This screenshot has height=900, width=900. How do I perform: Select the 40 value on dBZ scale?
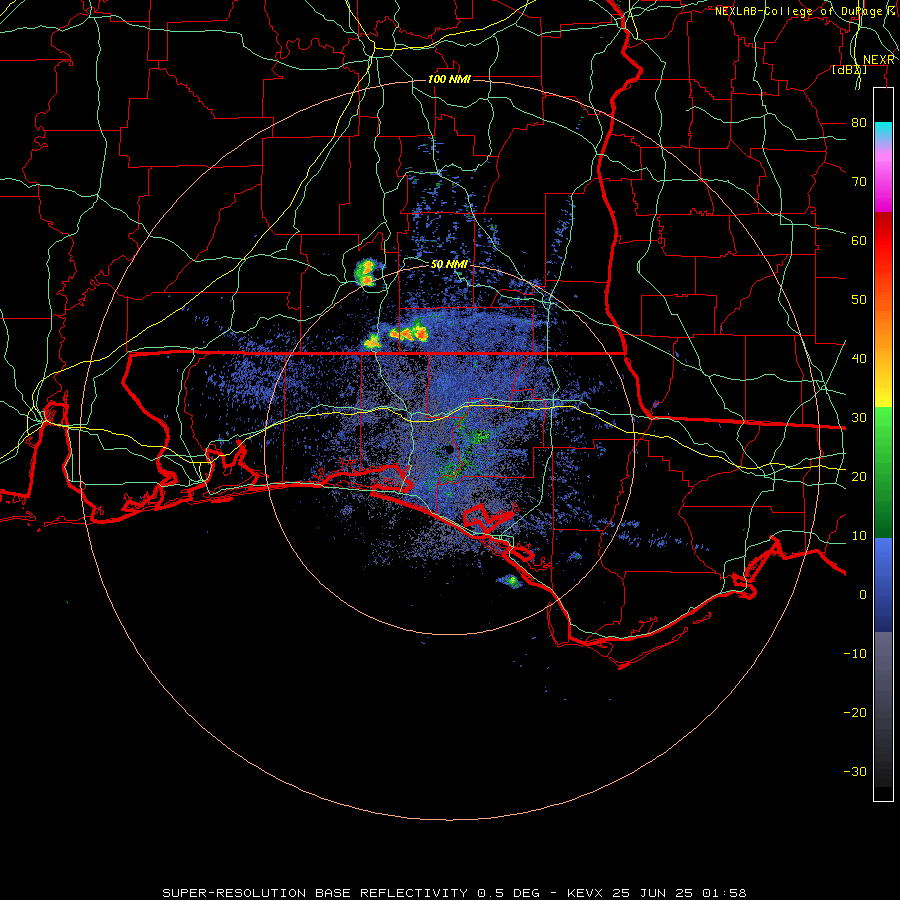point(859,359)
